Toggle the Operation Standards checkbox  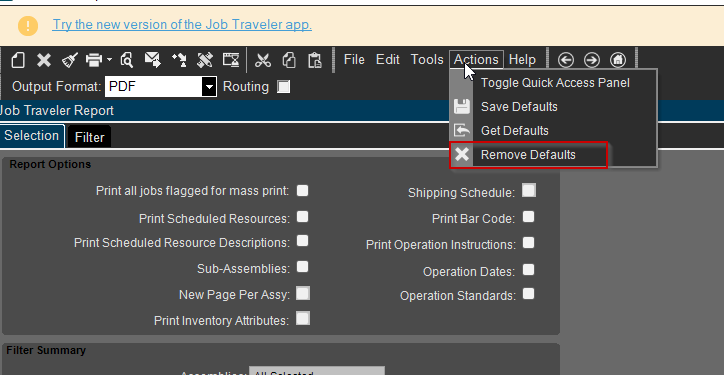coord(529,294)
